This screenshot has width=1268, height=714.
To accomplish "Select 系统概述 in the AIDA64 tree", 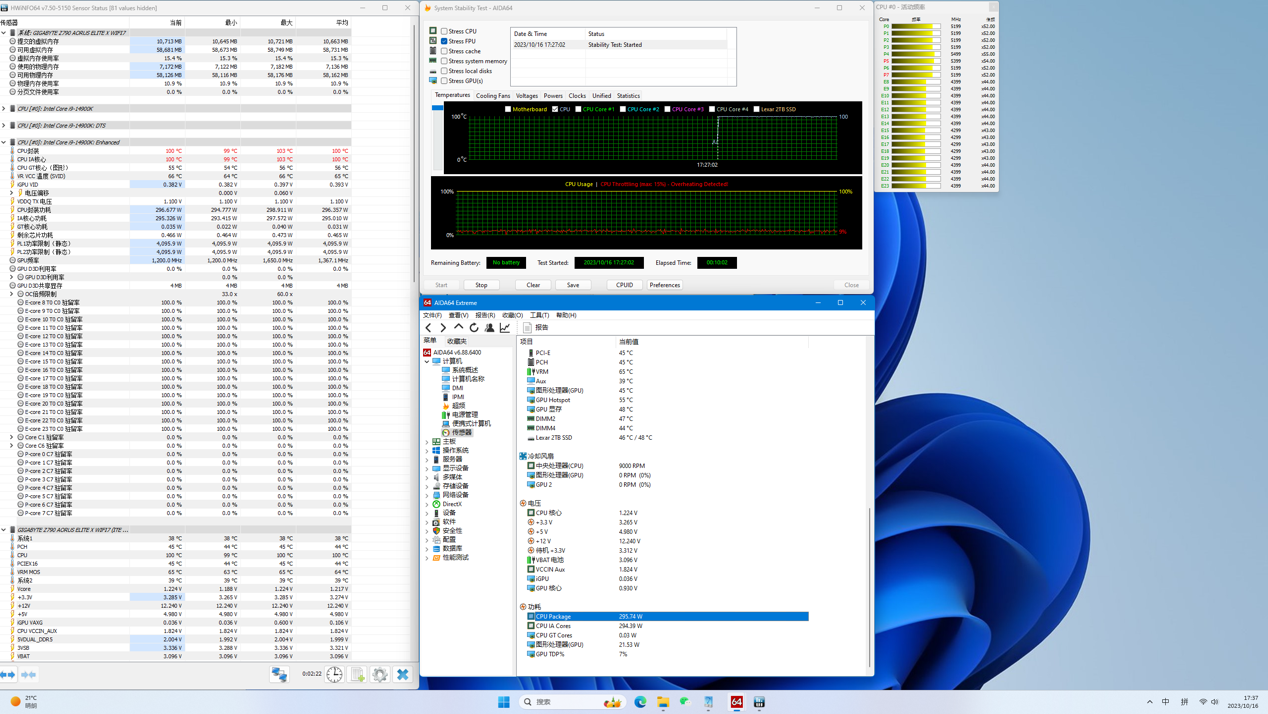I will pyautogui.click(x=465, y=370).
